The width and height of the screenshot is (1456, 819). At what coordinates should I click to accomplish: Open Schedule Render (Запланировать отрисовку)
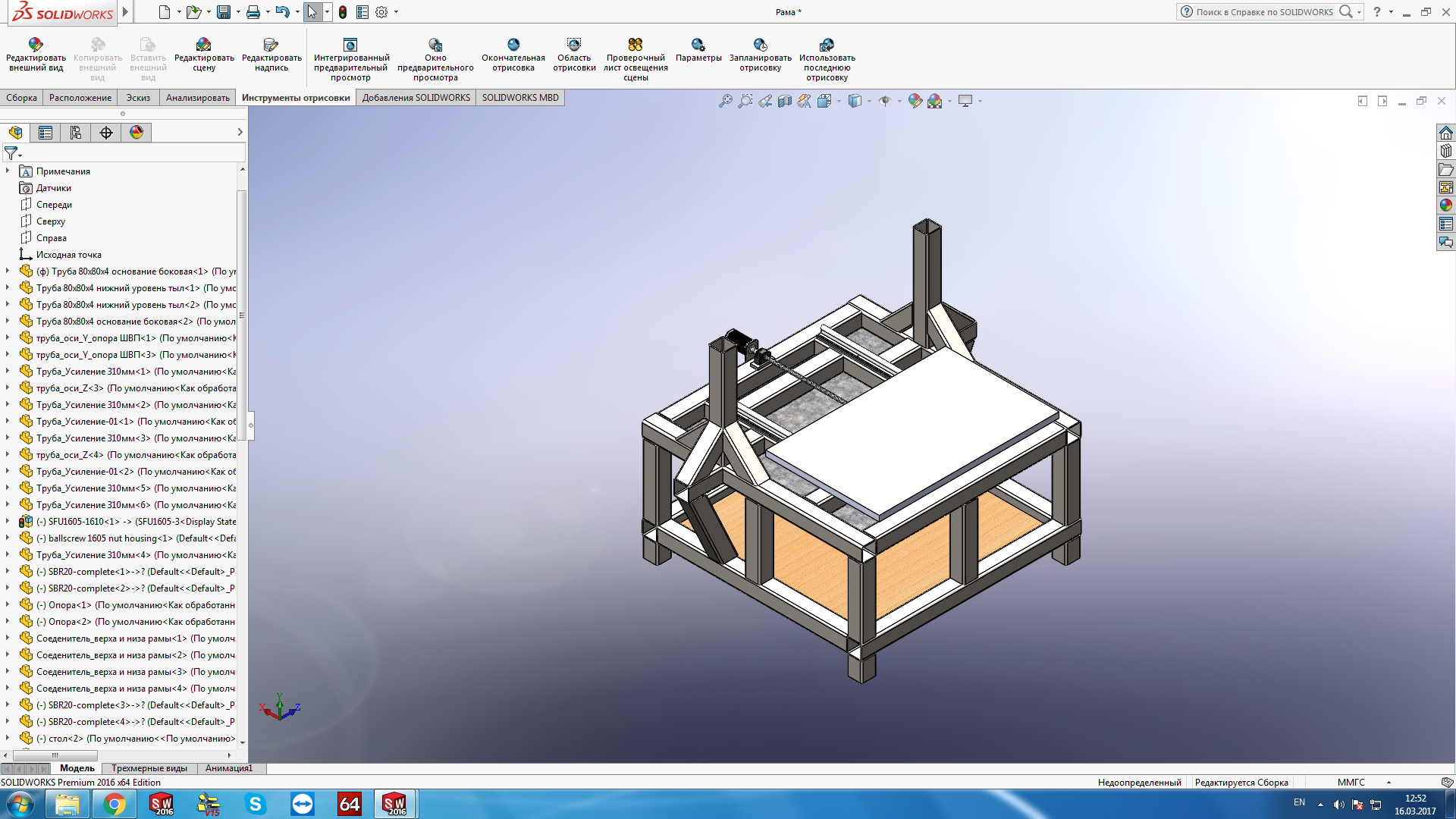click(x=760, y=45)
